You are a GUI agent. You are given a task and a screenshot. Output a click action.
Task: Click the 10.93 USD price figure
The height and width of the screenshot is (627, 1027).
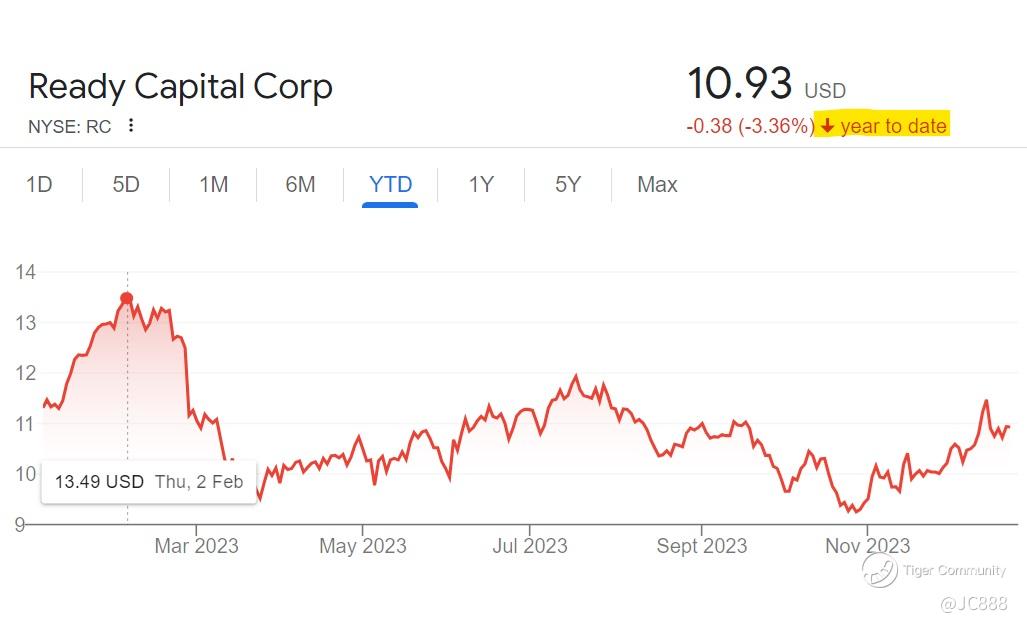point(740,84)
